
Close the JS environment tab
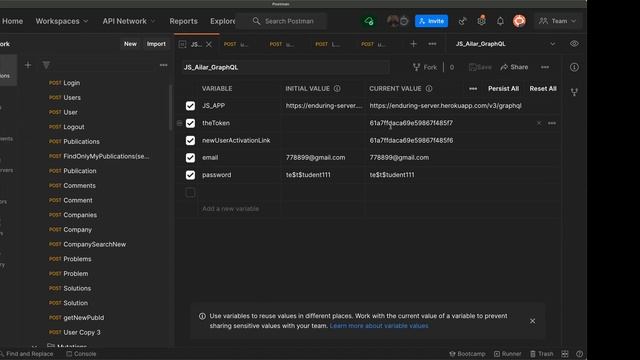[209, 44]
